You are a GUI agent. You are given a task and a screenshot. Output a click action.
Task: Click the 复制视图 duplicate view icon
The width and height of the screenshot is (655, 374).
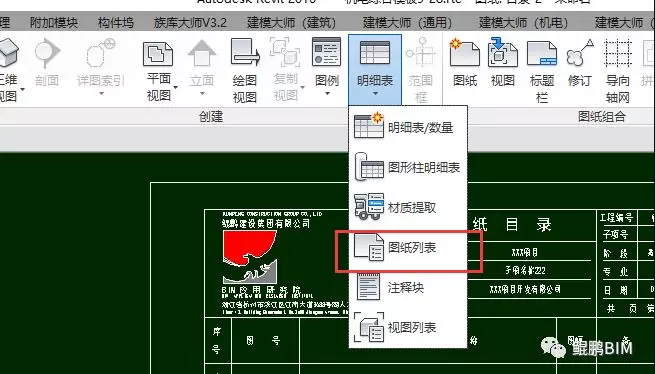click(285, 52)
